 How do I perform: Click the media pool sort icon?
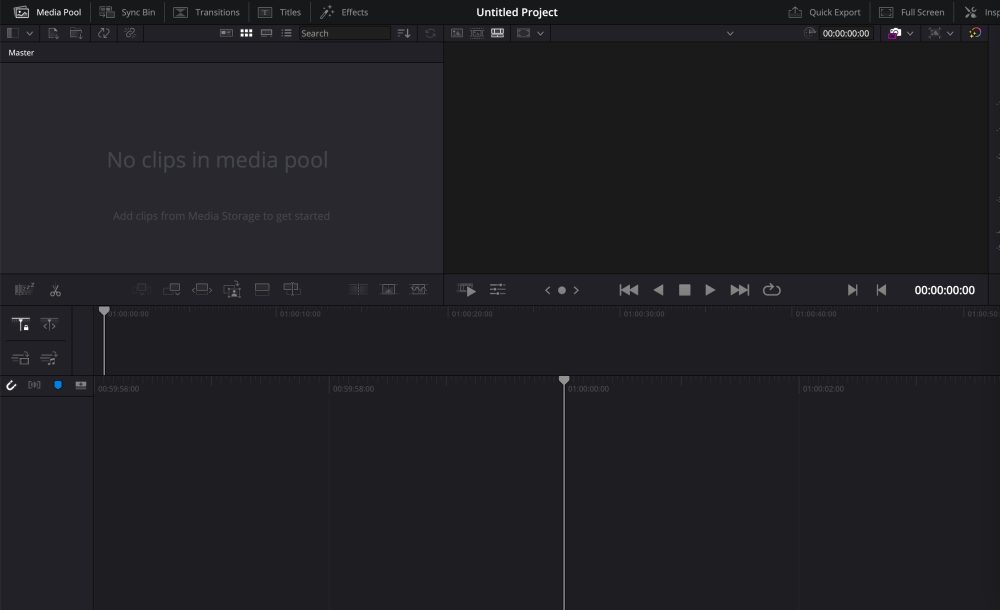(404, 33)
